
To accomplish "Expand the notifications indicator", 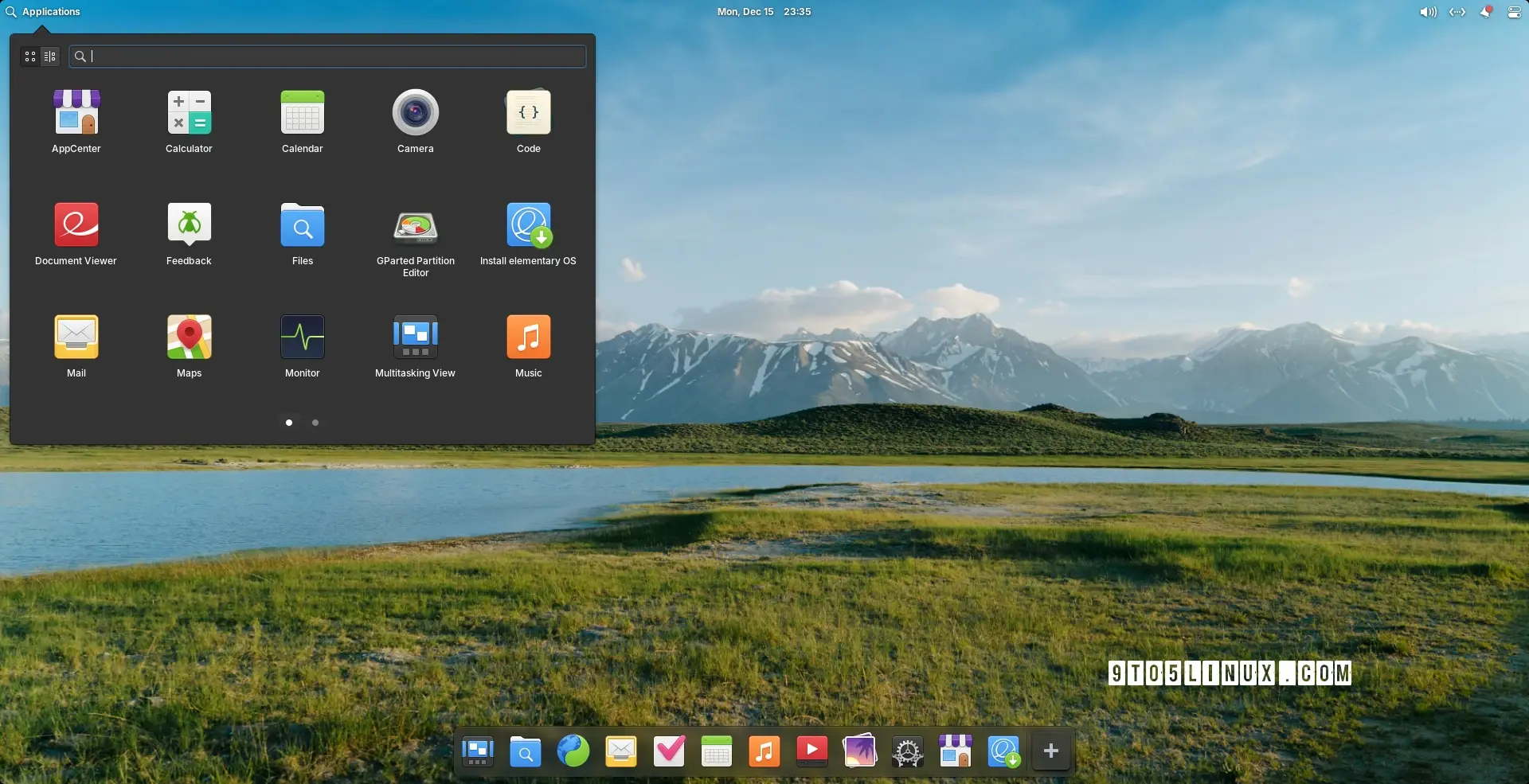I will click(1485, 12).
